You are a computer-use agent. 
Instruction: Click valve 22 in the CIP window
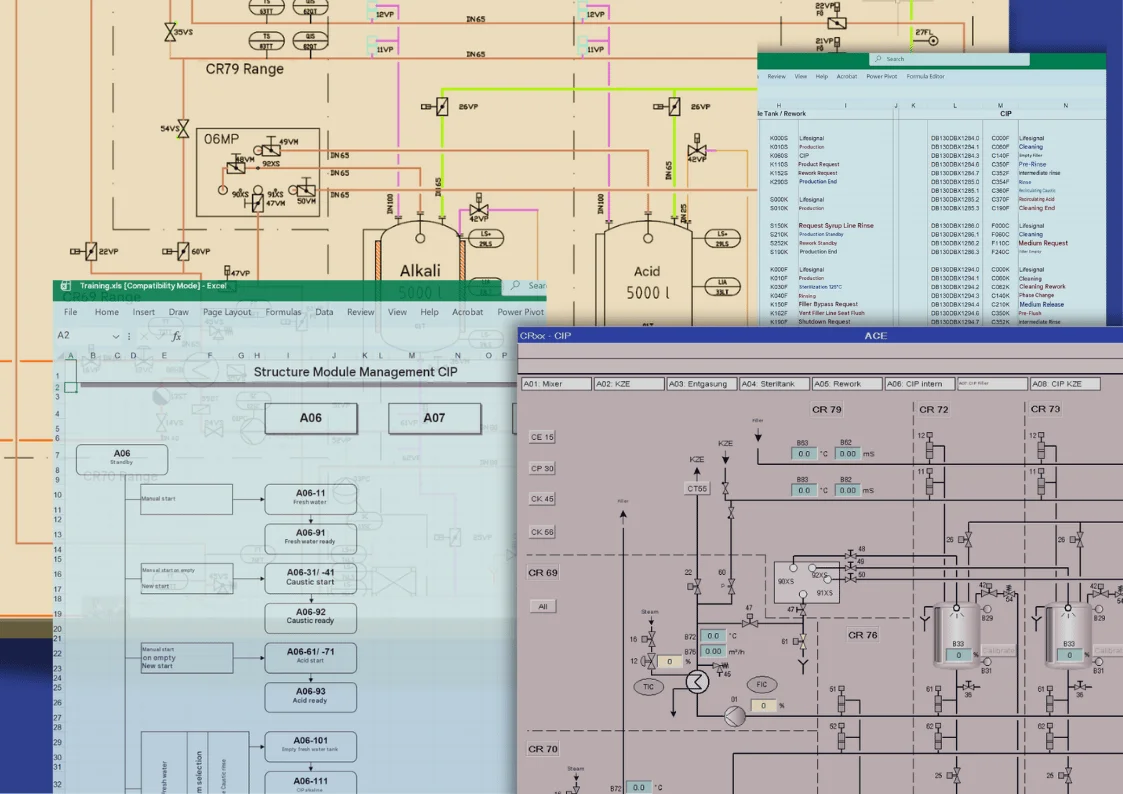pyautogui.click(x=695, y=587)
